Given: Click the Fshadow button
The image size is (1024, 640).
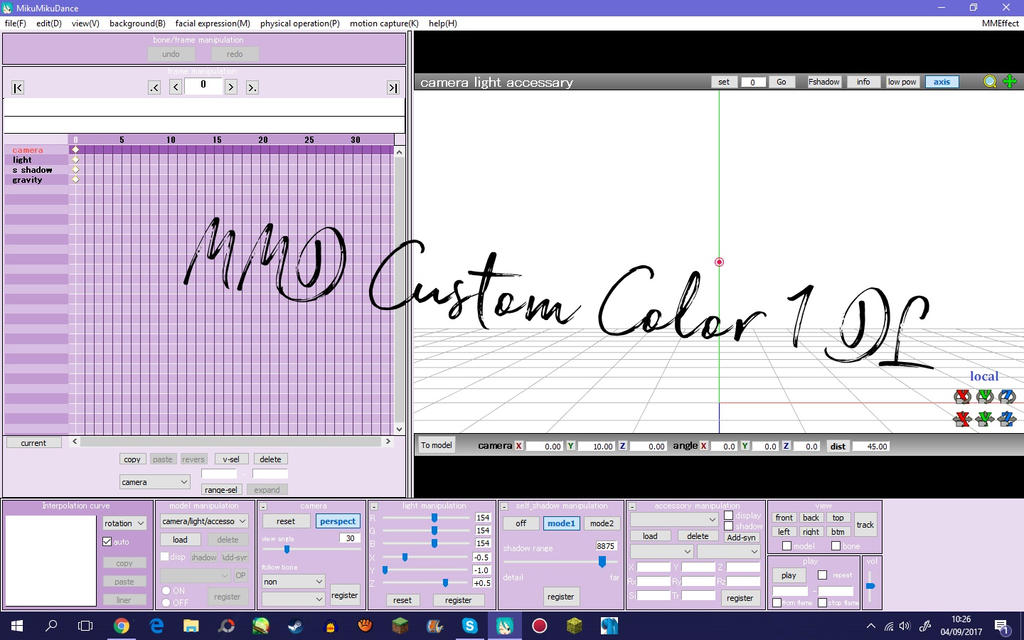Looking at the screenshot, I should [824, 82].
